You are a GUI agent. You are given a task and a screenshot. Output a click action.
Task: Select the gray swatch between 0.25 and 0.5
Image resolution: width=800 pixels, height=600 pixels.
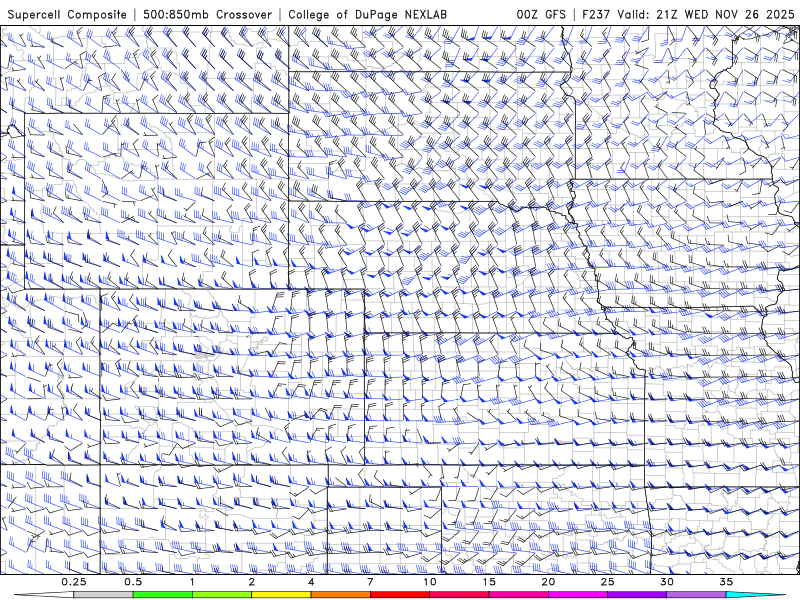[103, 595]
